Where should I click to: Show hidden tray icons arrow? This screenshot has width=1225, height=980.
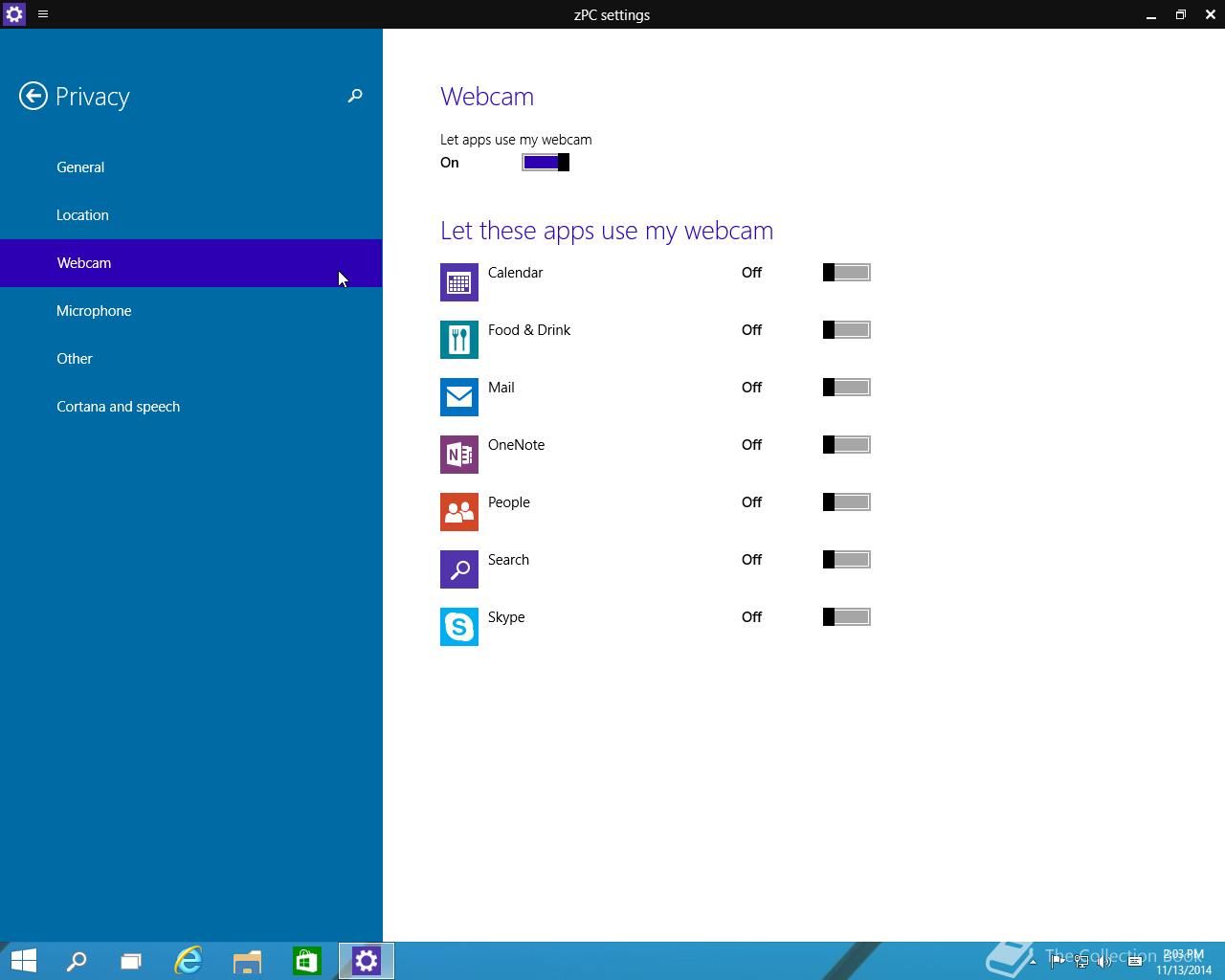(x=1032, y=961)
